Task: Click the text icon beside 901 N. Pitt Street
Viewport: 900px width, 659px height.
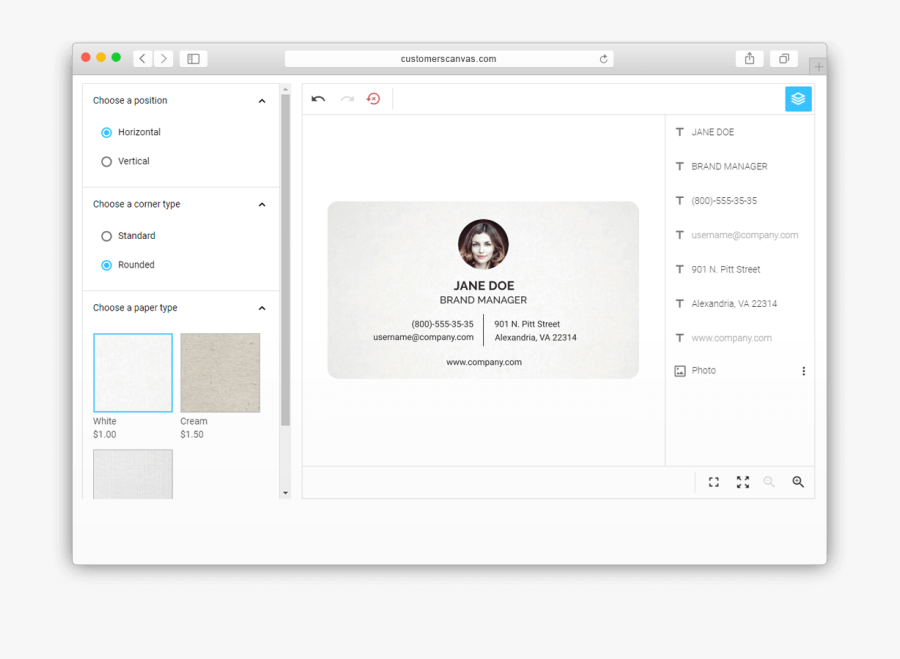Action: [680, 269]
